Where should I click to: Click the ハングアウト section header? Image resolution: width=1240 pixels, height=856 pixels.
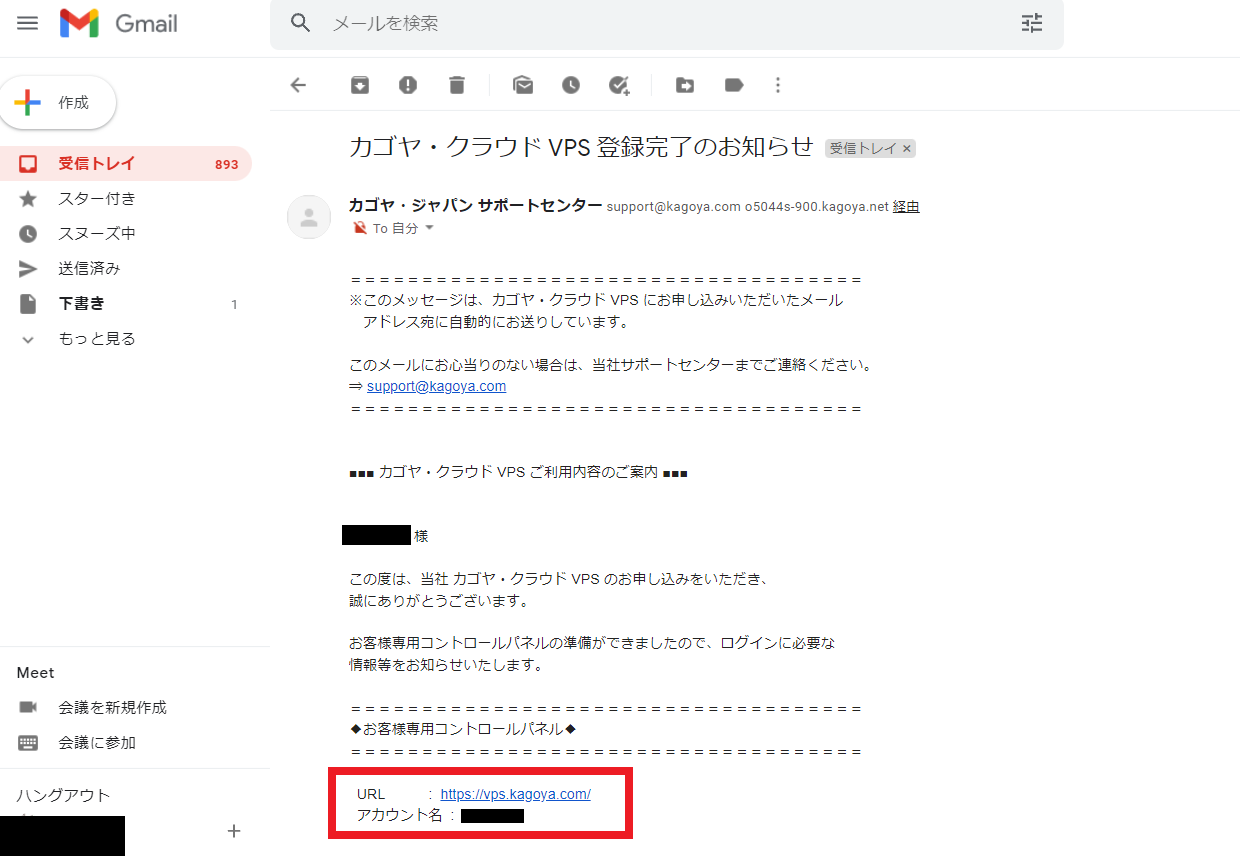click(x=63, y=796)
